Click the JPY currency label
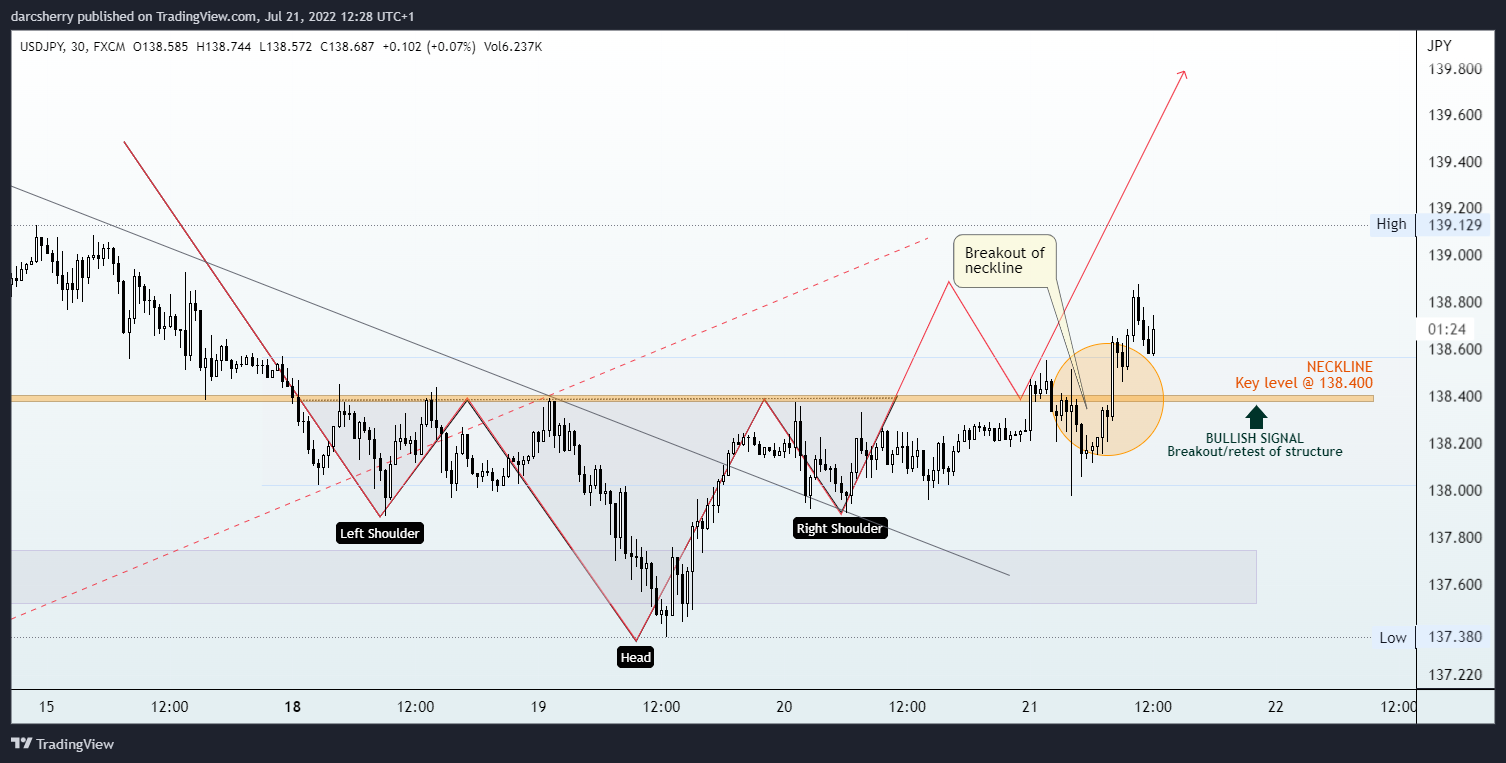1506x763 pixels. (x=1439, y=45)
